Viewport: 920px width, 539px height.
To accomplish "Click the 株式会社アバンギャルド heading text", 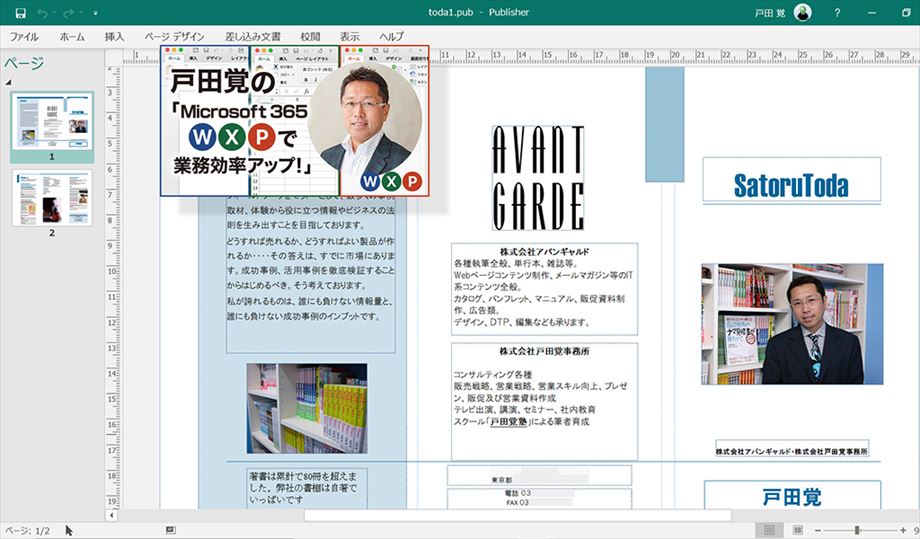I will 544,251.
